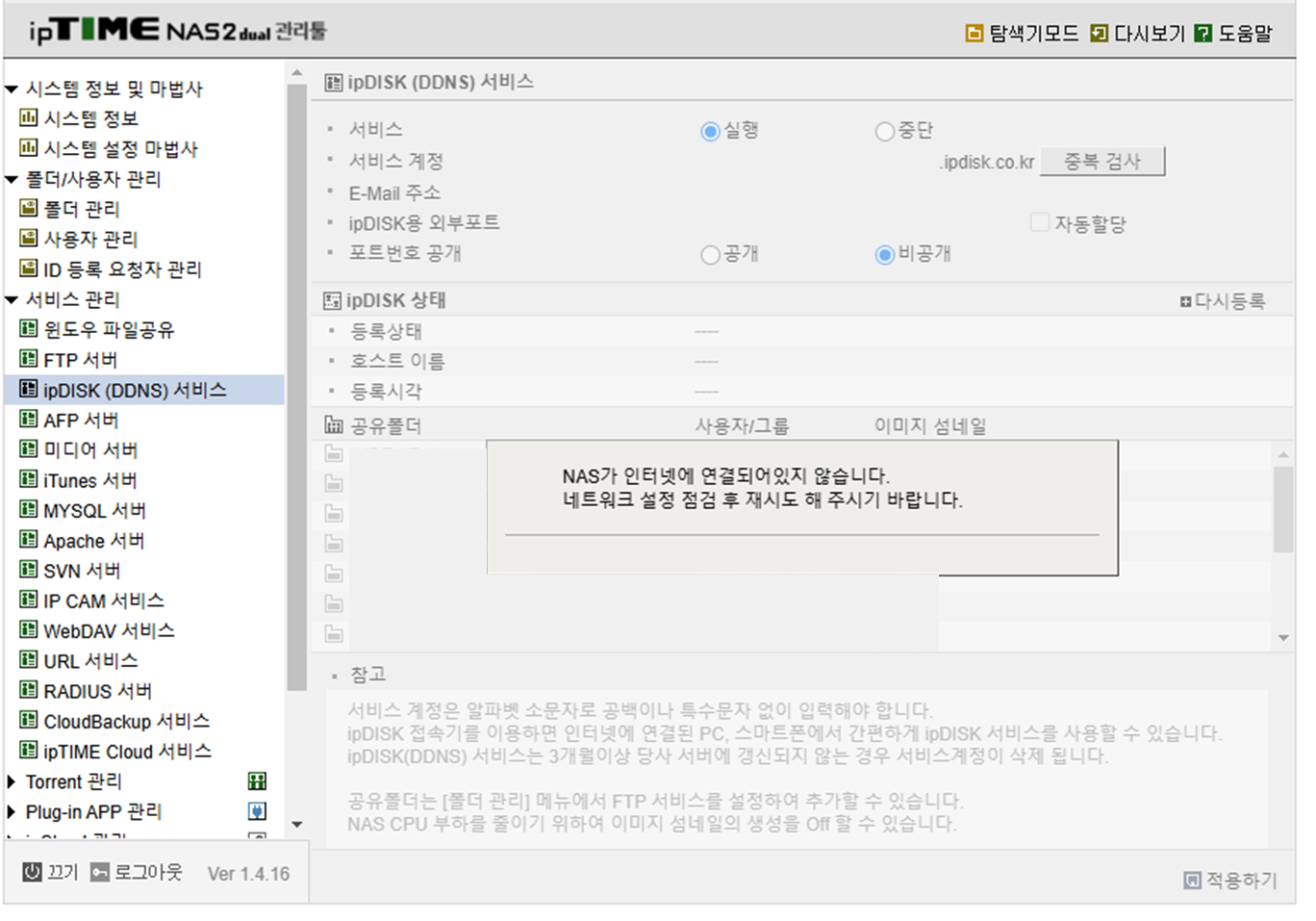Click the 끄기 power icon
Viewport: 1316px width, 921px height.
click(33, 872)
